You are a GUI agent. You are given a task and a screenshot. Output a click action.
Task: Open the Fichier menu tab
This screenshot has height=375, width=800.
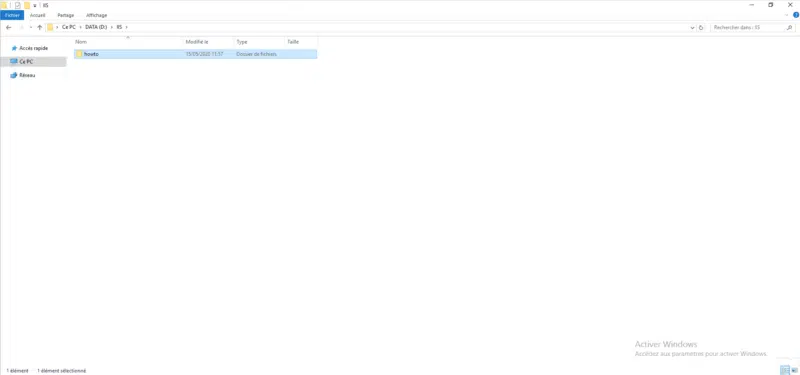pos(12,15)
